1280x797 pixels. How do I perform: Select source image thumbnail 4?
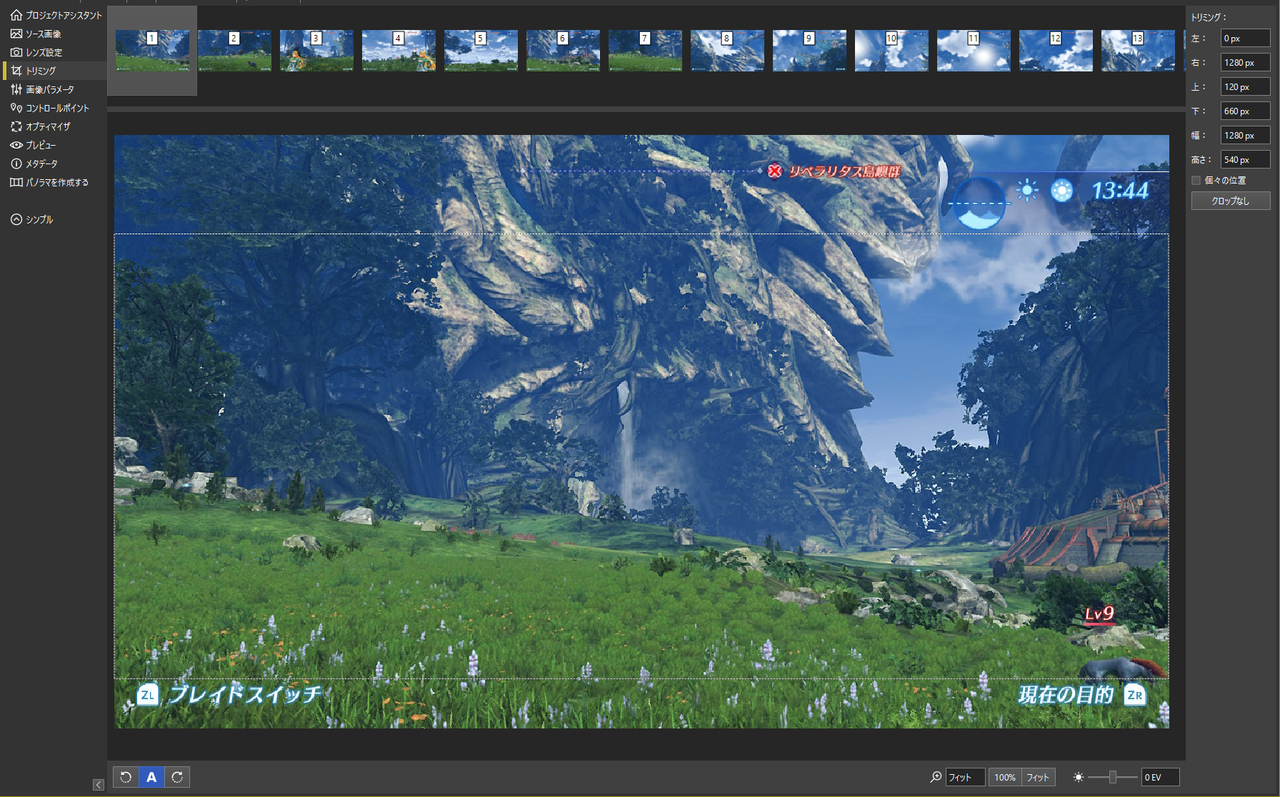pos(398,50)
